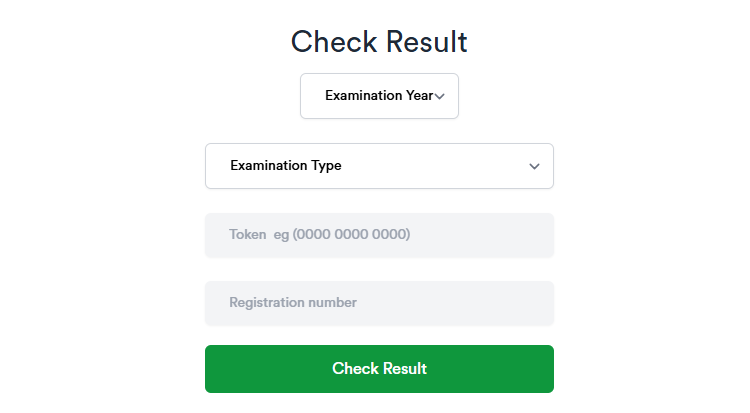Viewport: 750px width, 413px height.
Task: Click the Token input field
Action: click(379, 235)
